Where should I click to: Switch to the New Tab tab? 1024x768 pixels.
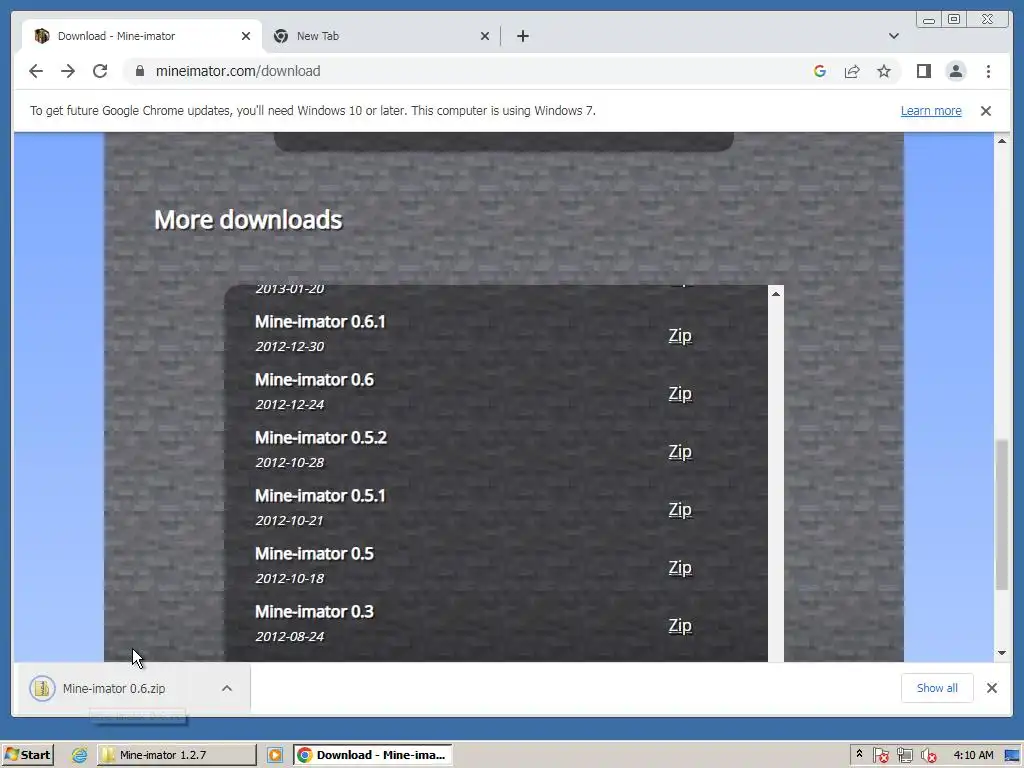[x=380, y=36]
